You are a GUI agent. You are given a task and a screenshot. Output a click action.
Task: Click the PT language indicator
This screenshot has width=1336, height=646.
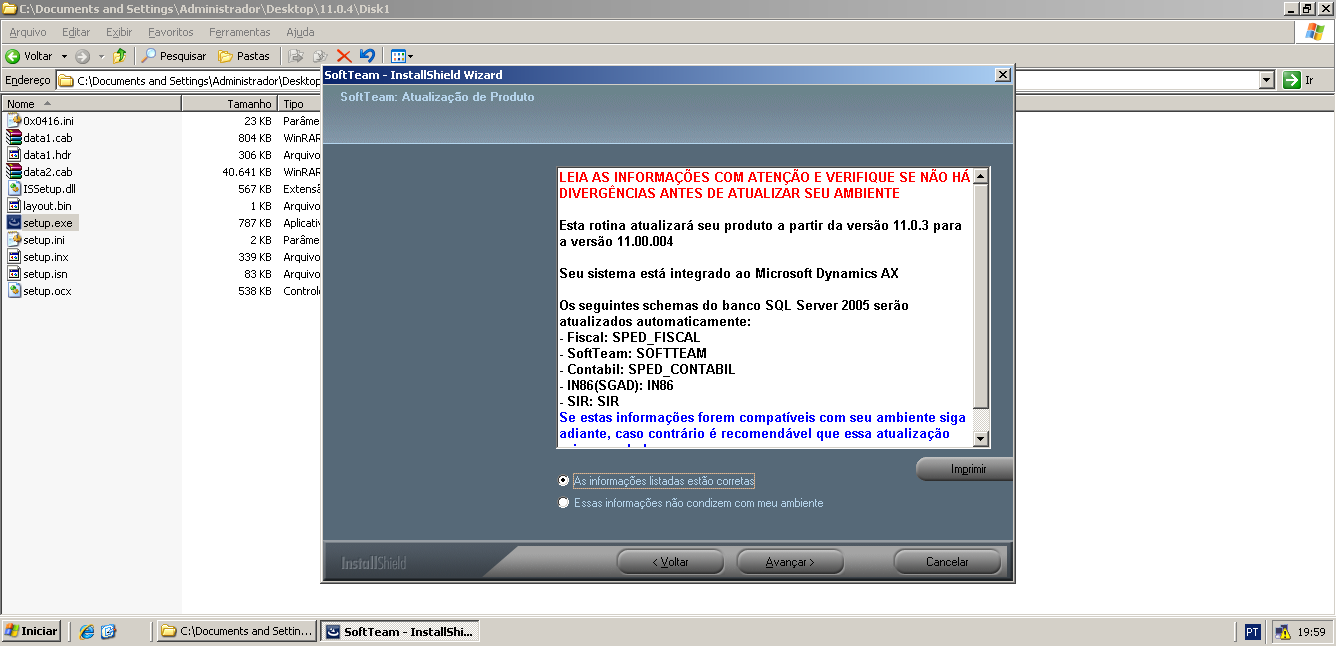pos(1253,632)
